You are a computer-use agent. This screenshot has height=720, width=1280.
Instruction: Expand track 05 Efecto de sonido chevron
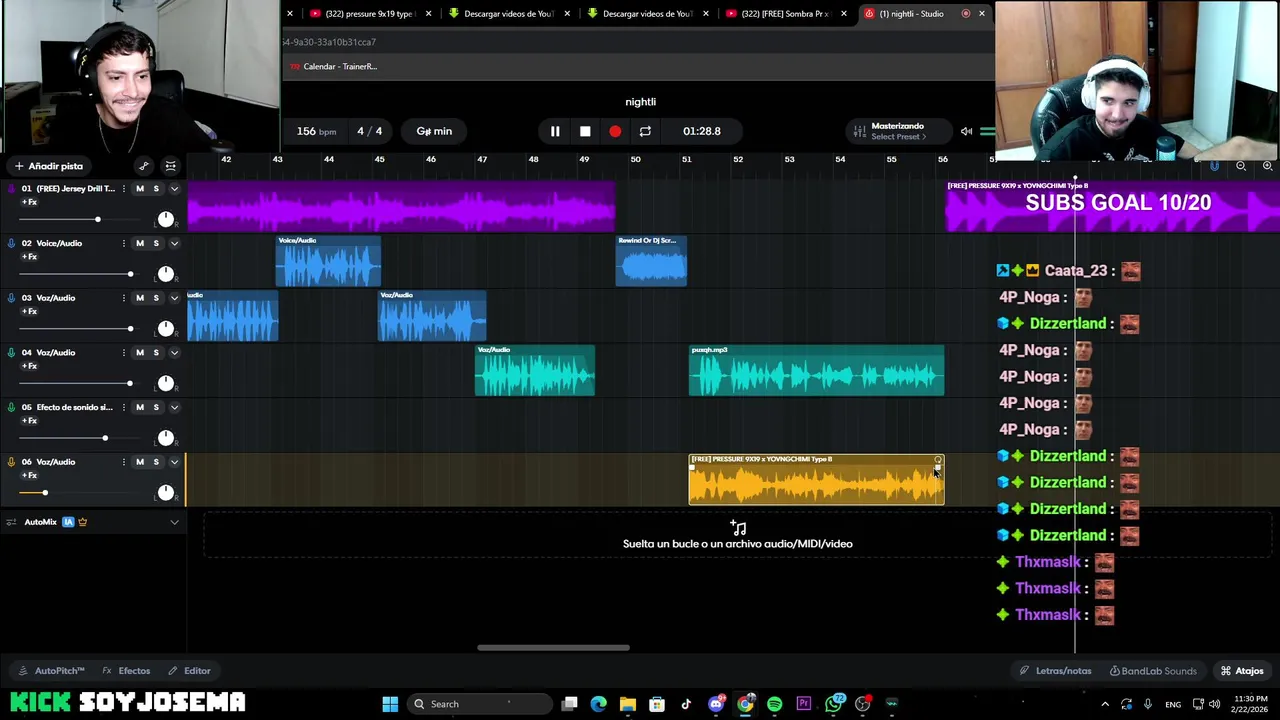tap(174, 407)
